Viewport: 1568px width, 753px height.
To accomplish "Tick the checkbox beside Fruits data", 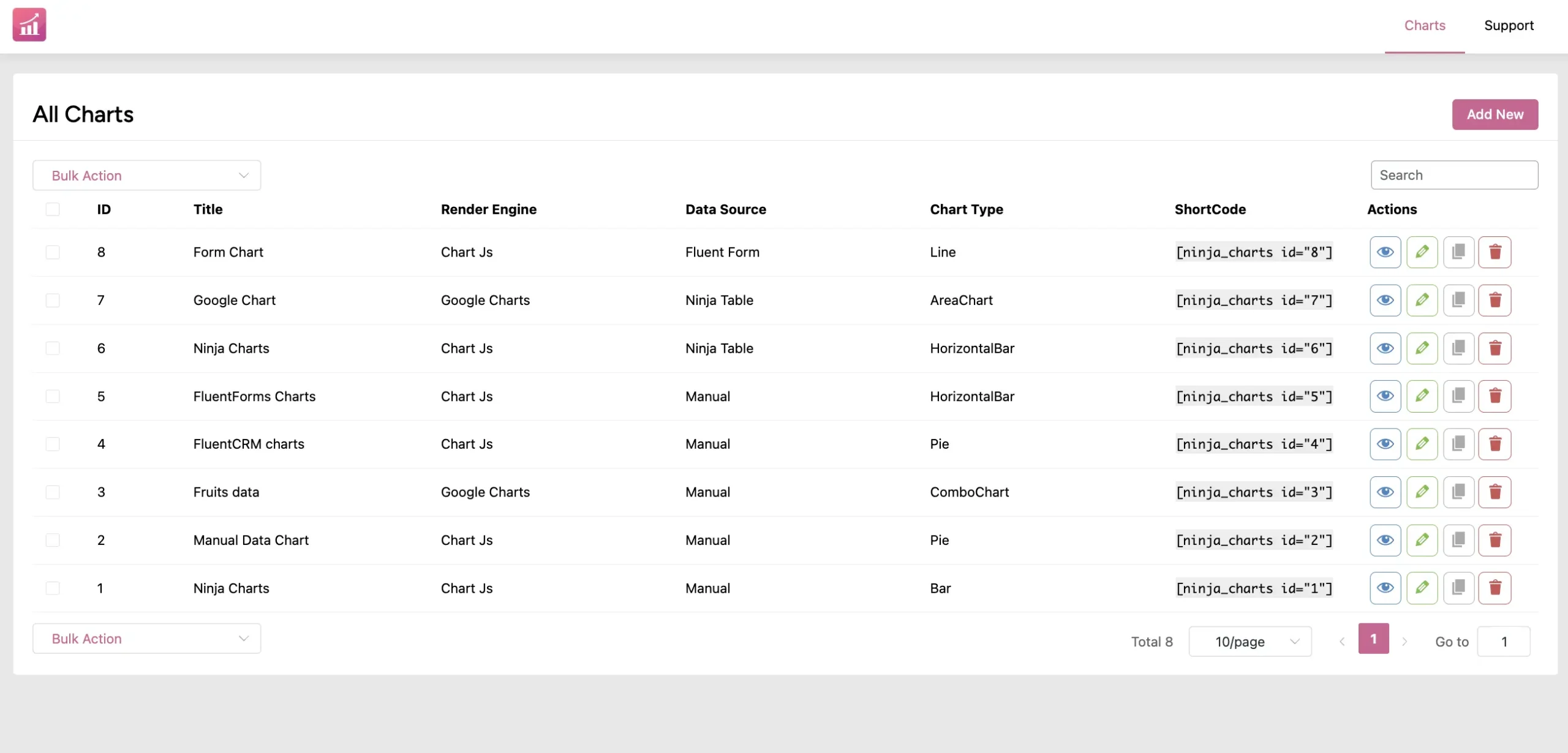I will pyautogui.click(x=53, y=492).
